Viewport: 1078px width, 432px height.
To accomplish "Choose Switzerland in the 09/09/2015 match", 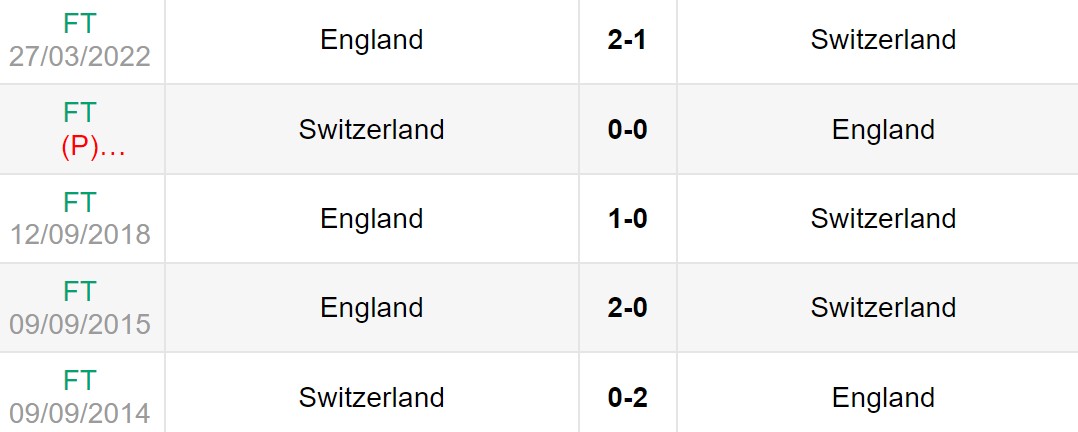I will click(883, 308).
